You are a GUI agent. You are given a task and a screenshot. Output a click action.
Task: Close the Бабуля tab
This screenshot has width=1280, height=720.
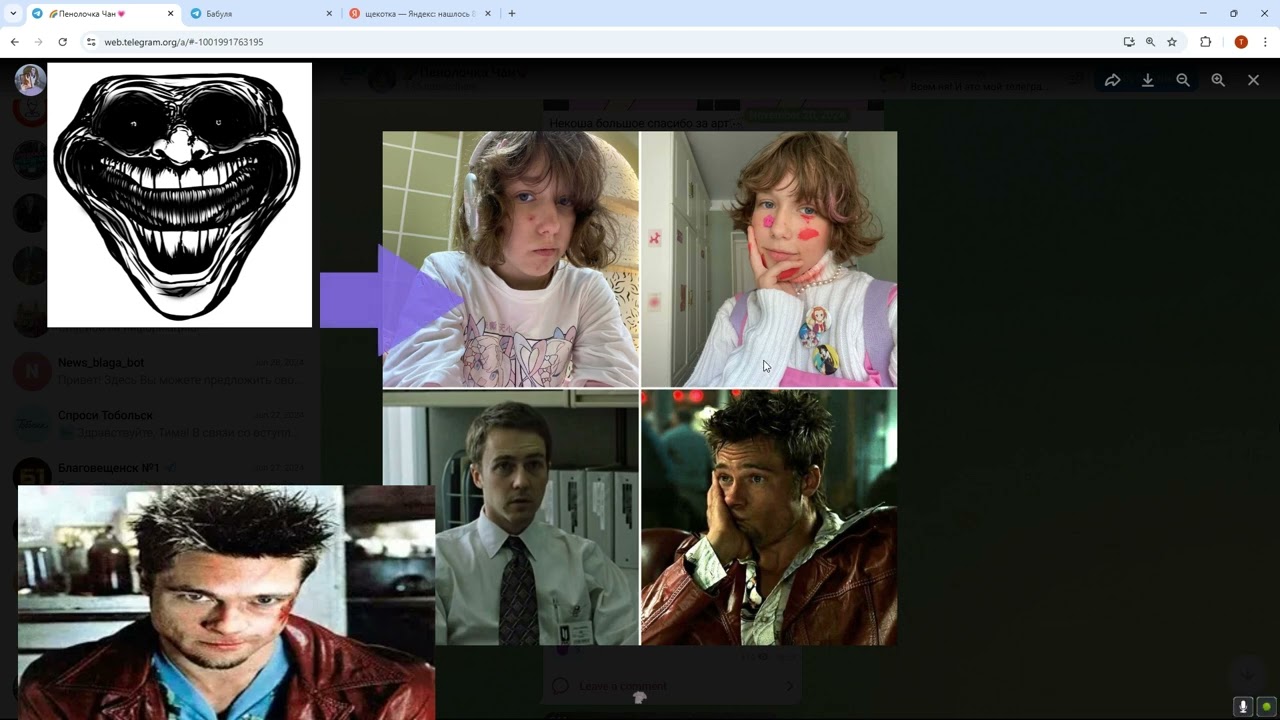tap(329, 14)
